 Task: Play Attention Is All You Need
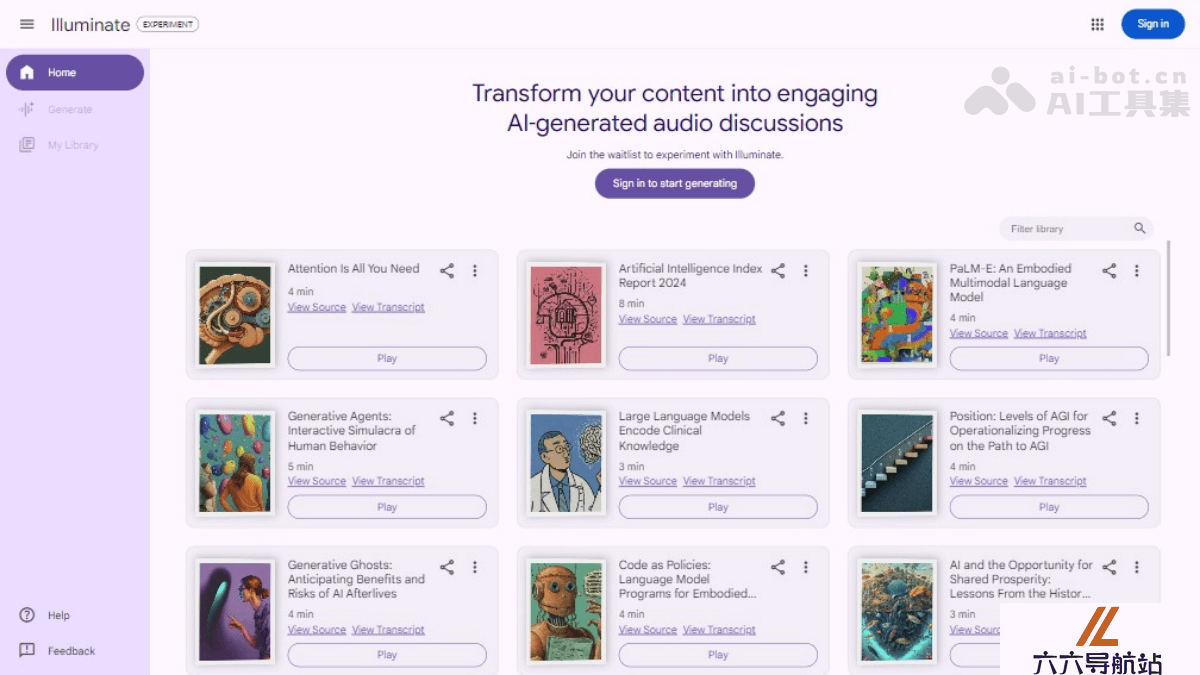(x=387, y=358)
